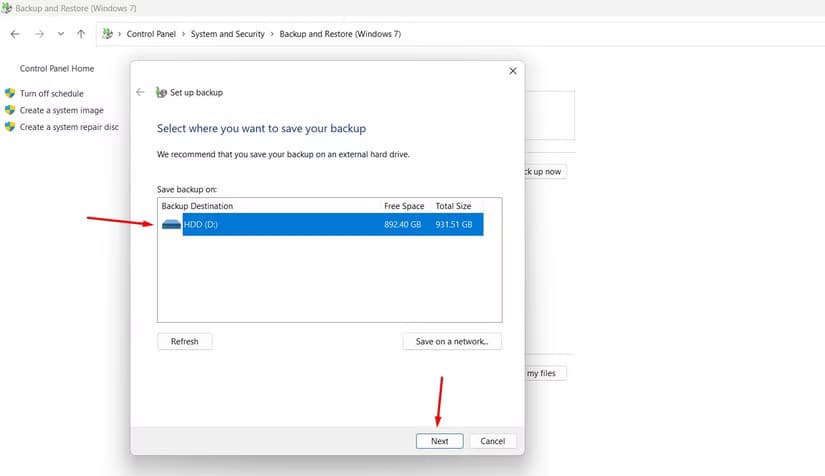Click the Refresh button
The width and height of the screenshot is (825, 476).
[x=185, y=341]
